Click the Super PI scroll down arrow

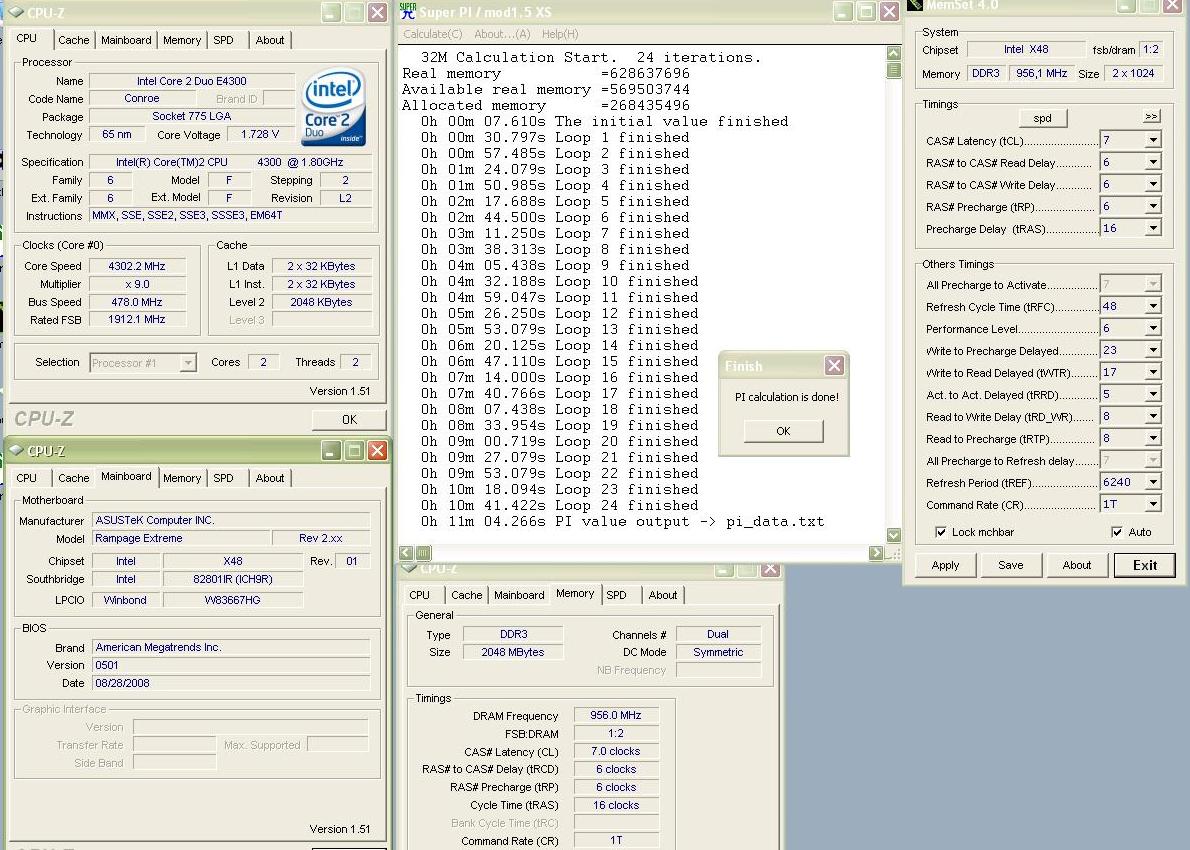[893, 535]
